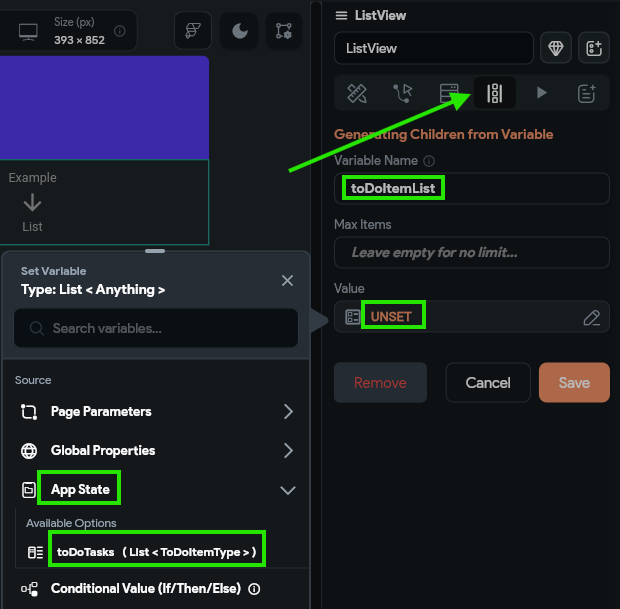Select the Generate Dynamic Children tab
This screenshot has height=609, width=620.
point(495,93)
